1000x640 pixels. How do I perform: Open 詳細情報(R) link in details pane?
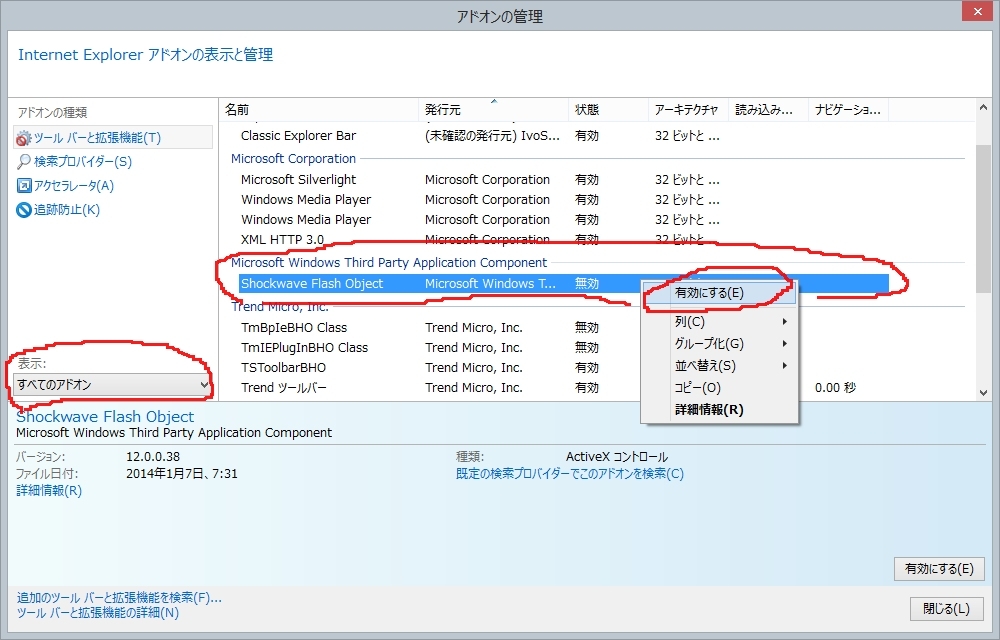click(x=49, y=490)
